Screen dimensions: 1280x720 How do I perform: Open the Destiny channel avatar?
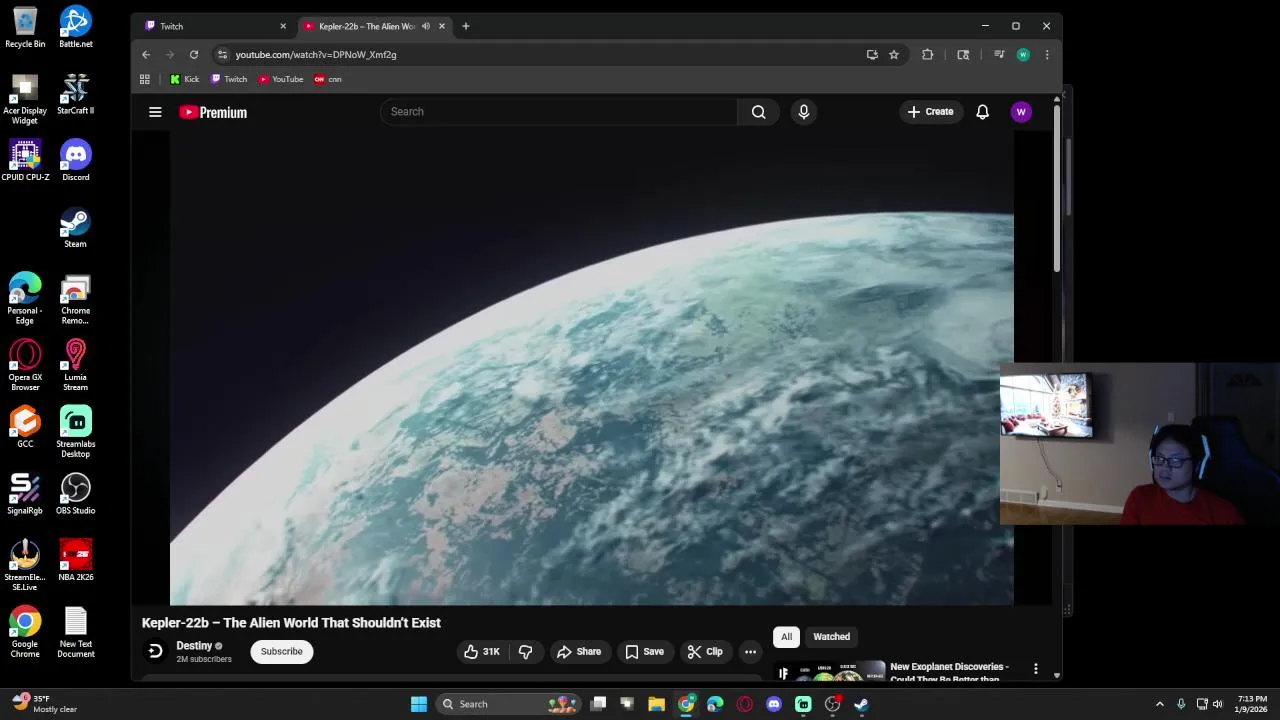point(155,652)
